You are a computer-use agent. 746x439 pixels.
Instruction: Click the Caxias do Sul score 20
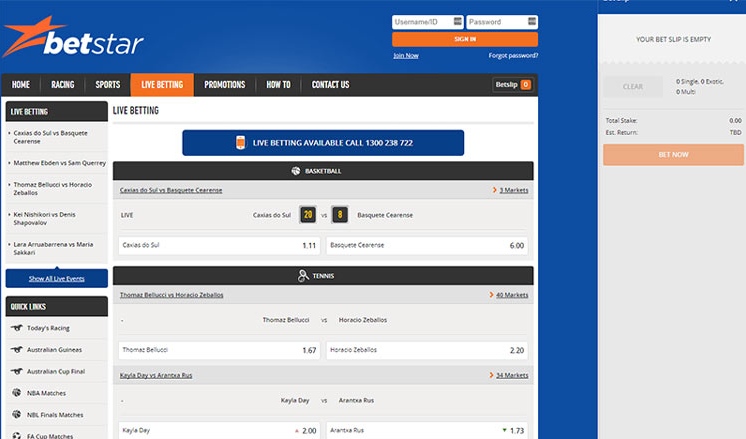click(308, 215)
